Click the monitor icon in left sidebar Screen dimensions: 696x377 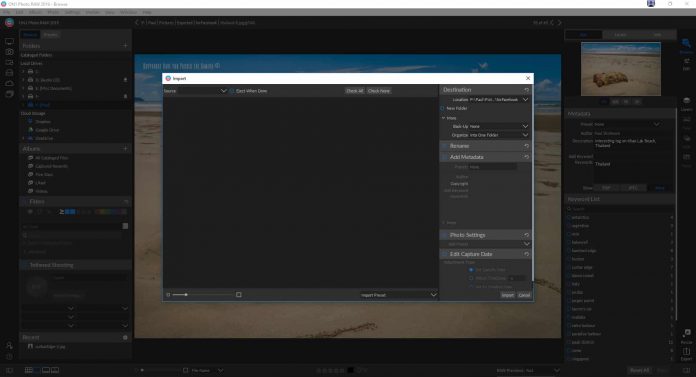(9, 41)
